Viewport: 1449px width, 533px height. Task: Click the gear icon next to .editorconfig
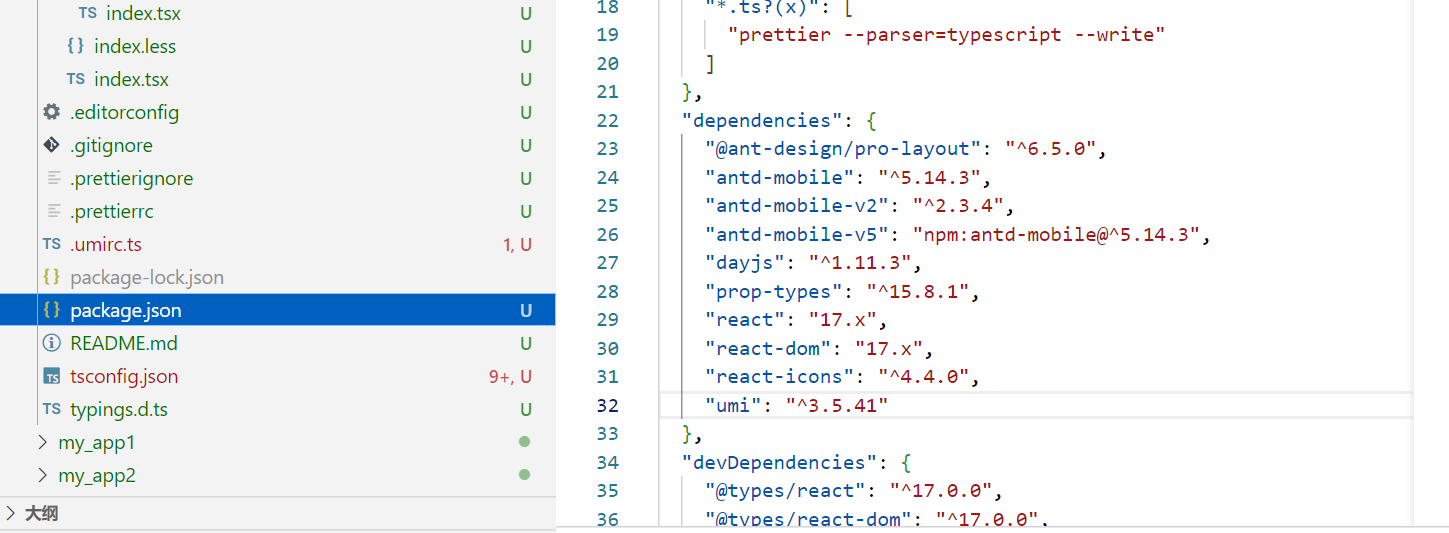(x=52, y=112)
